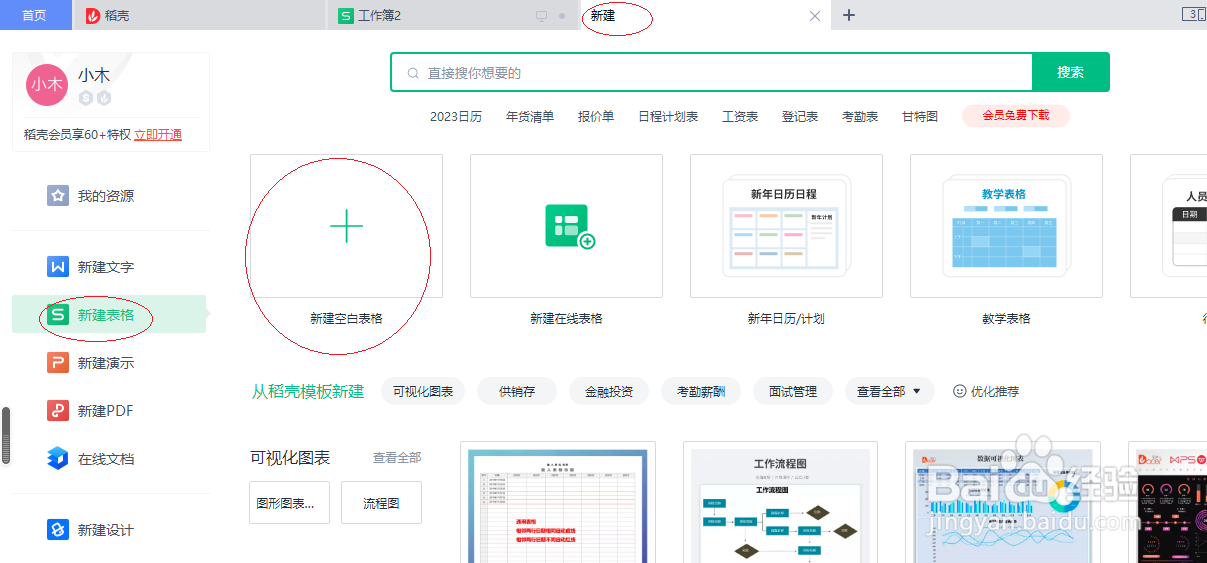Click the S membership badge under 小木
Screen dimensions: 1207x563
(x=86, y=98)
